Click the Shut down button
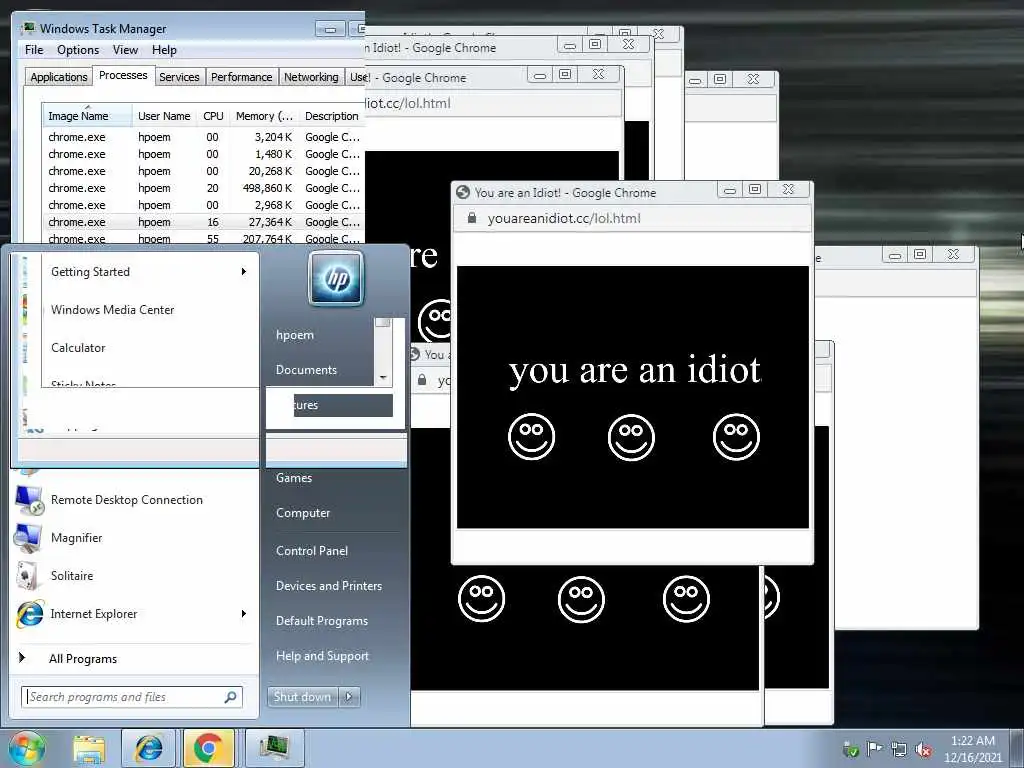 pos(302,697)
